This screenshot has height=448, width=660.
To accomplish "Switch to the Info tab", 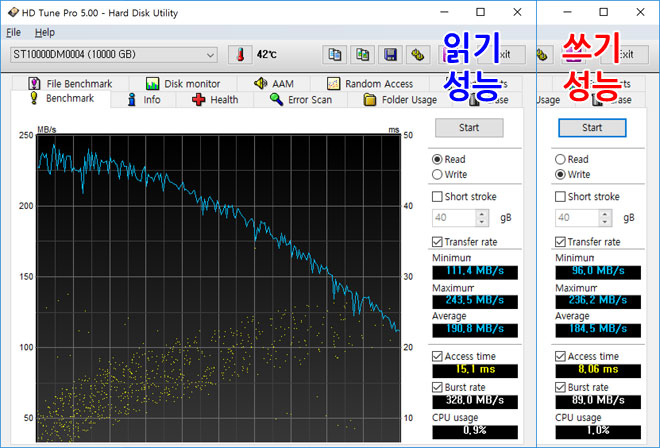I will click(144, 100).
